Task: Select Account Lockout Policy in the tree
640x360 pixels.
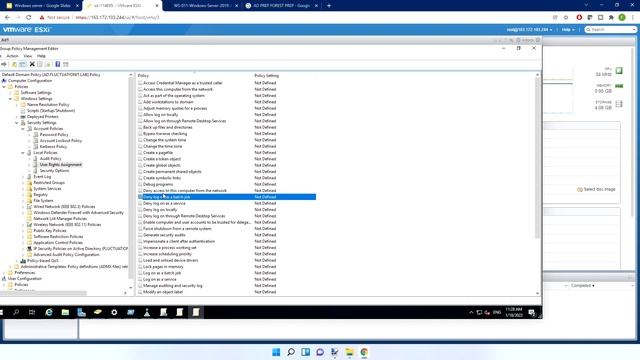Action: pos(61,141)
